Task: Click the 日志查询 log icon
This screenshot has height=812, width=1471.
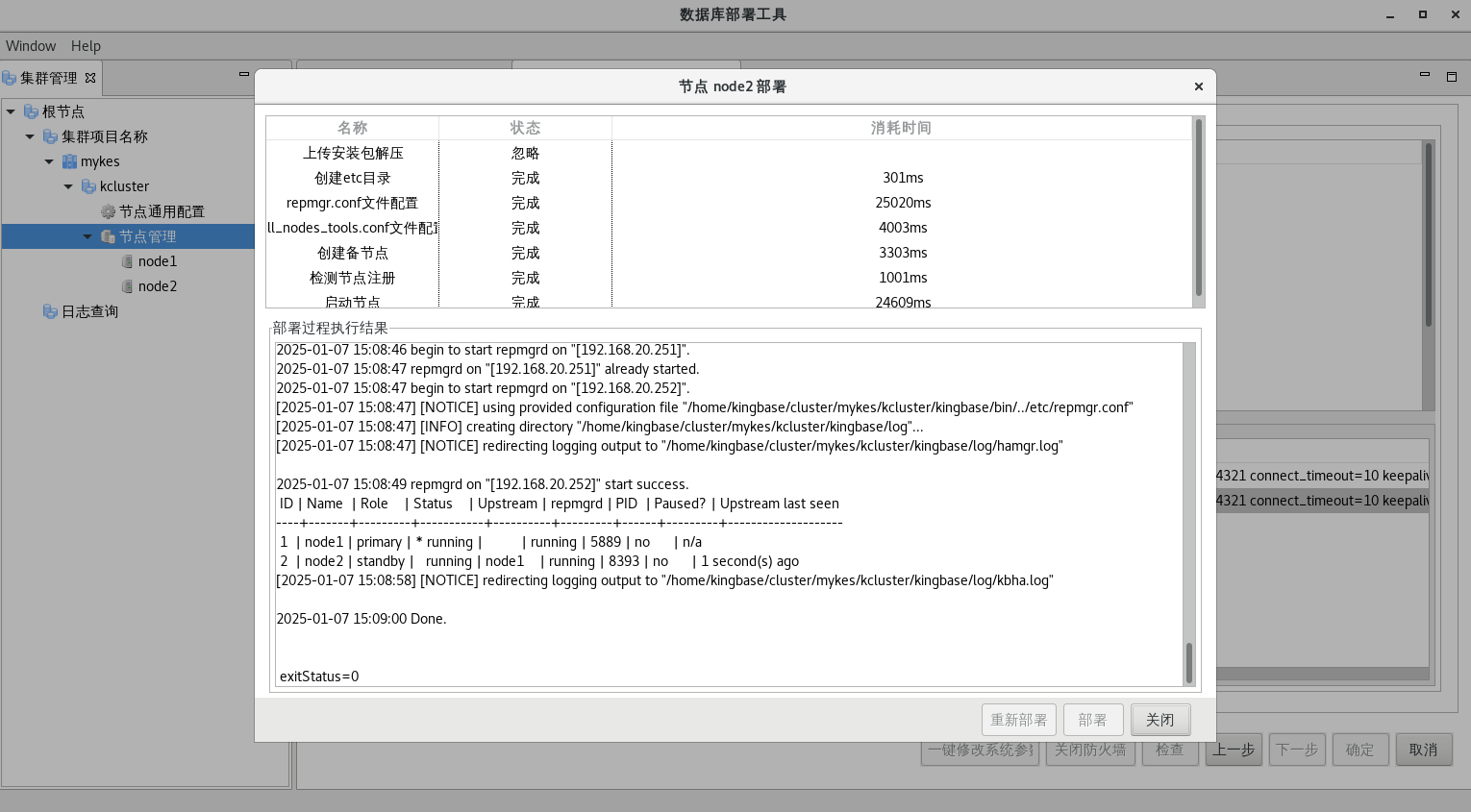Action: pos(50,311)
